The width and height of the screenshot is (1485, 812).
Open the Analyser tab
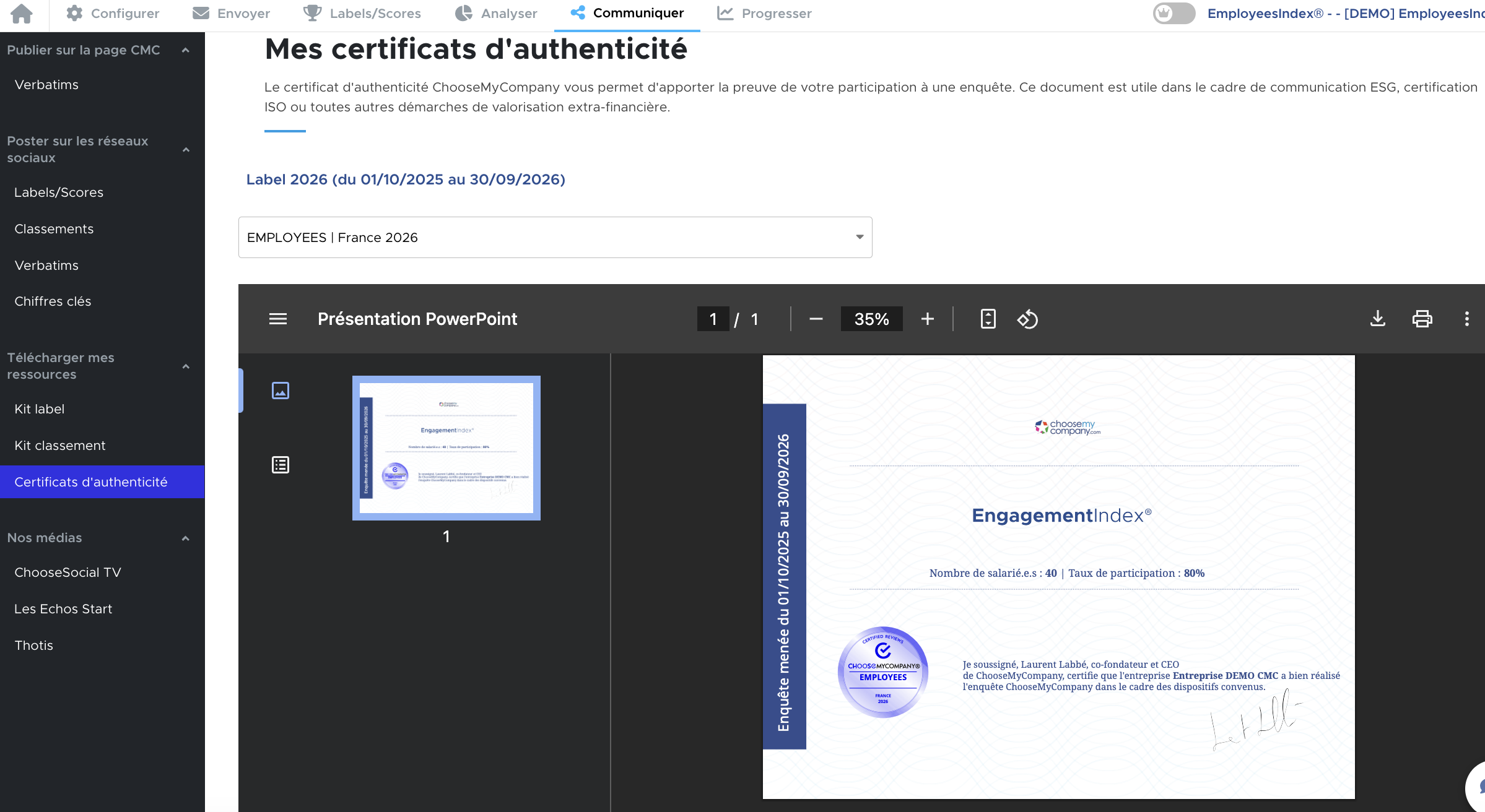(x=495, y=14)
